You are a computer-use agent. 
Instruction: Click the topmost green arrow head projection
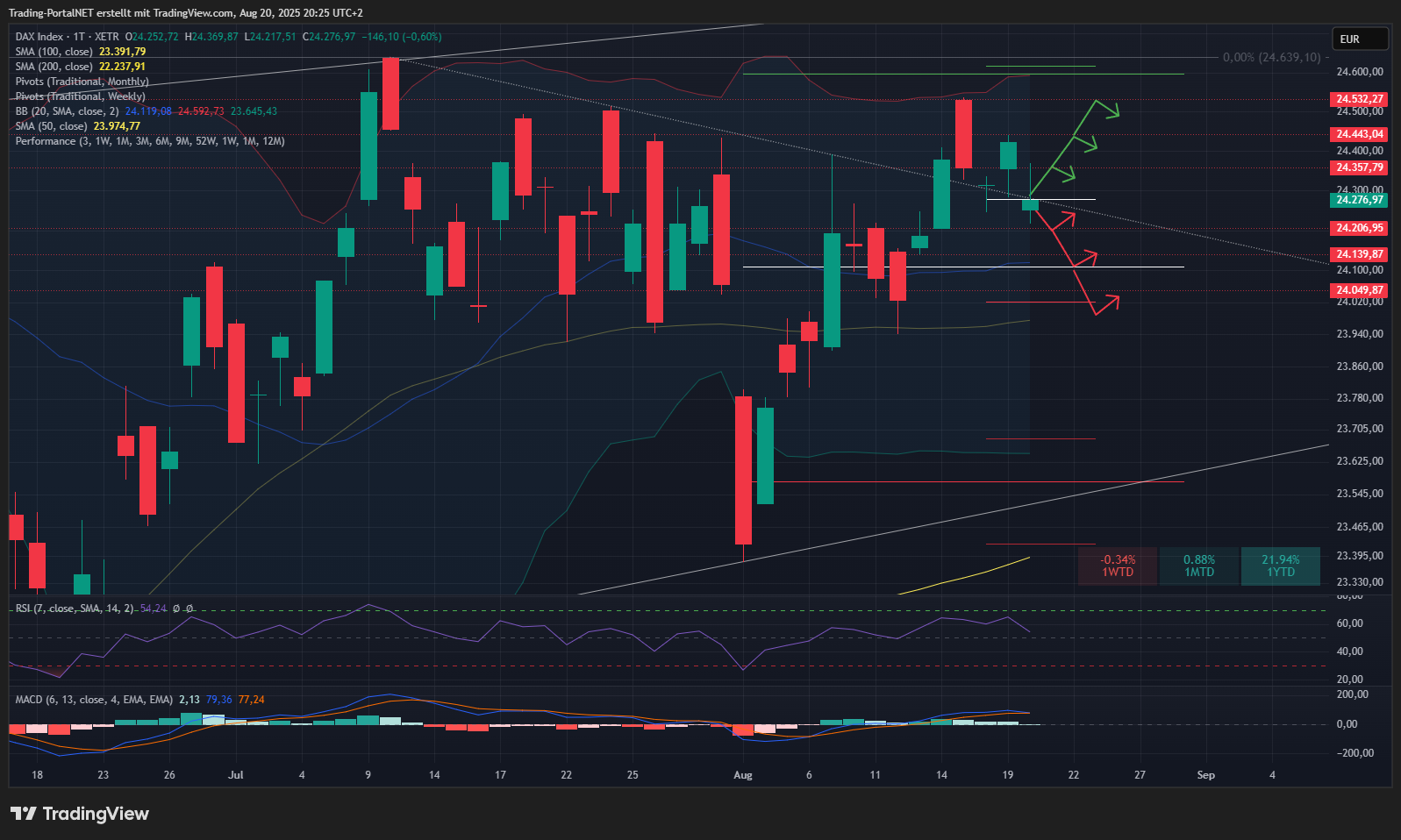[x=1111, y=111]
